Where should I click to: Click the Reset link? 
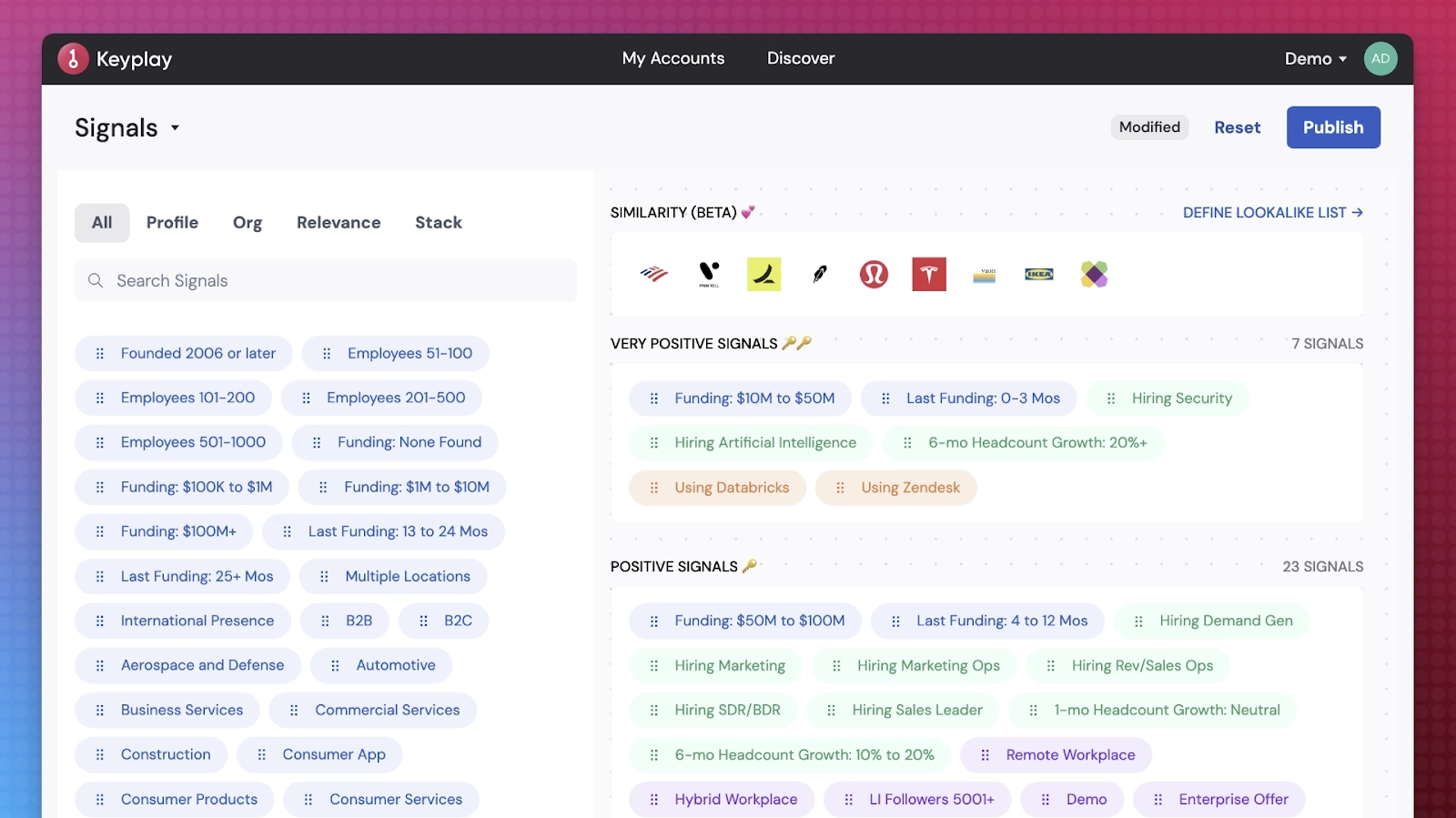[1238, 127]
